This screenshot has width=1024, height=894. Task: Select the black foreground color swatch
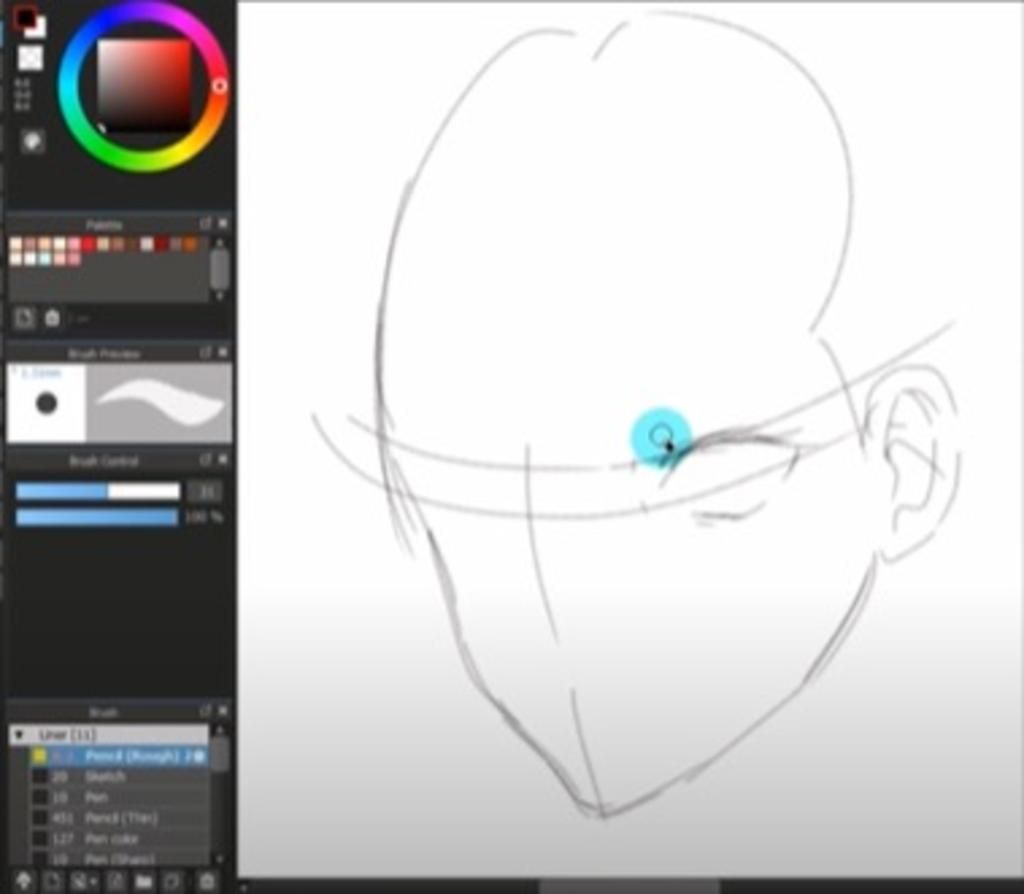coord(25,16)
